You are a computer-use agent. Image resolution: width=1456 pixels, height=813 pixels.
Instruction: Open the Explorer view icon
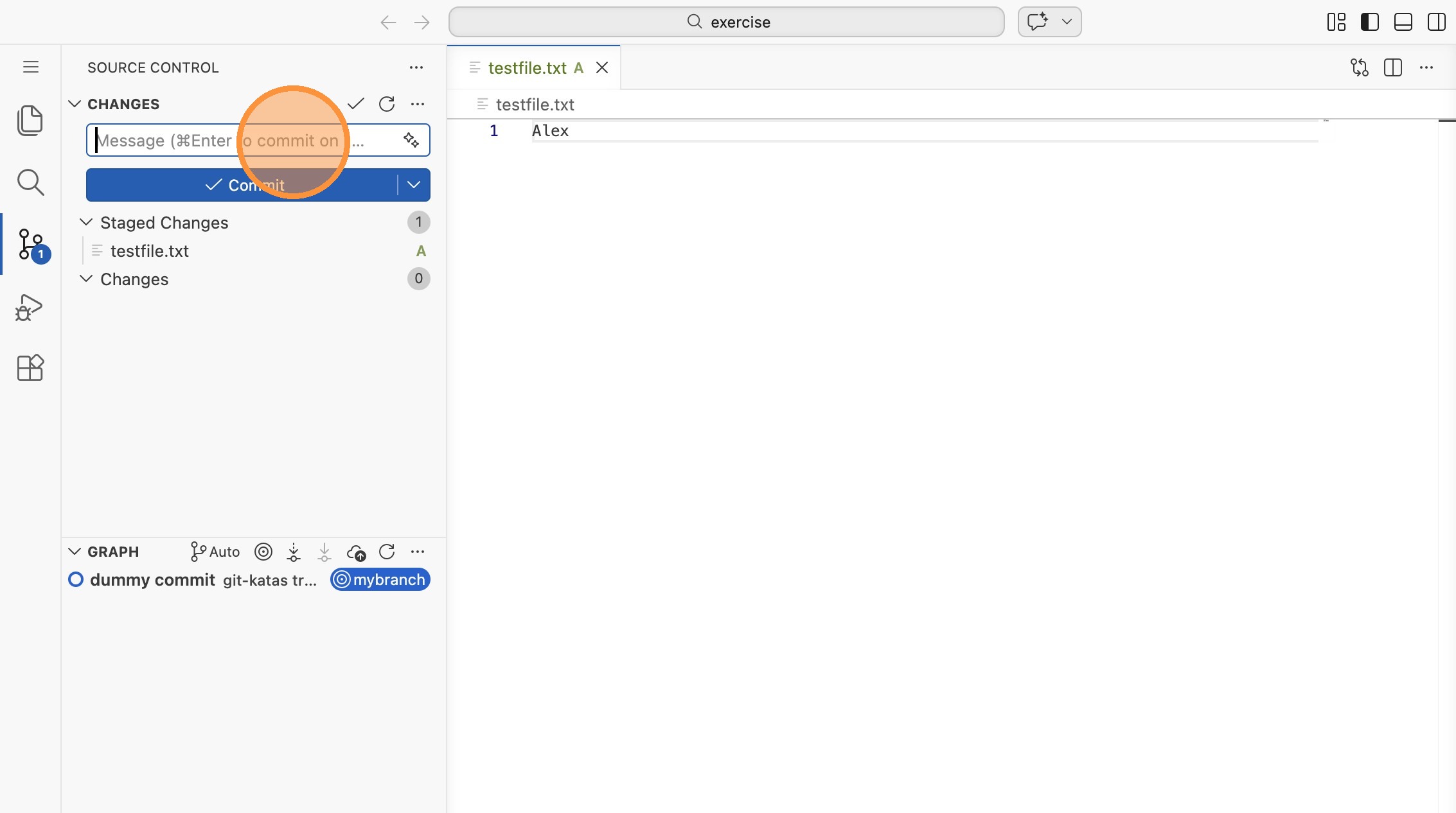click(30, 120)
